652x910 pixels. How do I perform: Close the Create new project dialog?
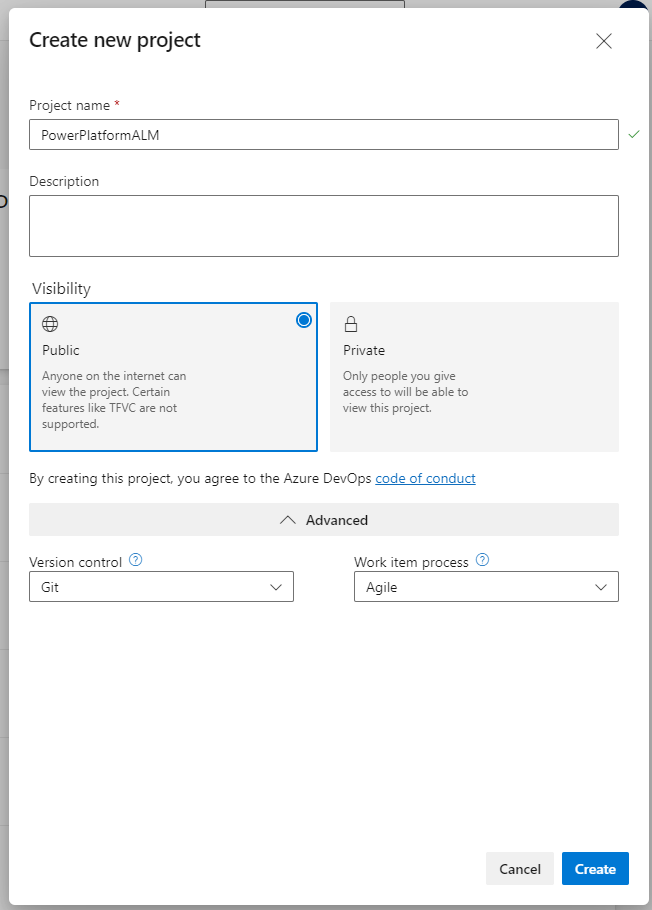[x=603, y=41]
